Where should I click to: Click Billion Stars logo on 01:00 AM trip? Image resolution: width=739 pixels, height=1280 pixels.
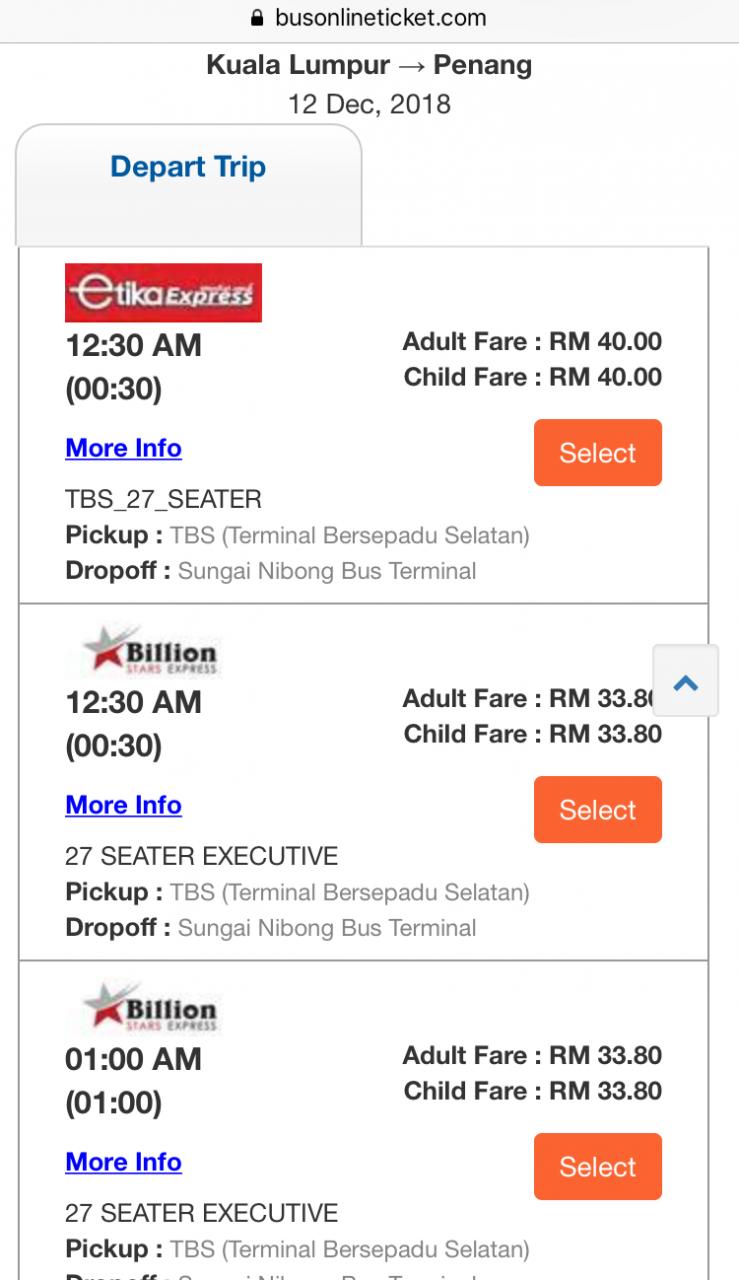click(149, 1007)
